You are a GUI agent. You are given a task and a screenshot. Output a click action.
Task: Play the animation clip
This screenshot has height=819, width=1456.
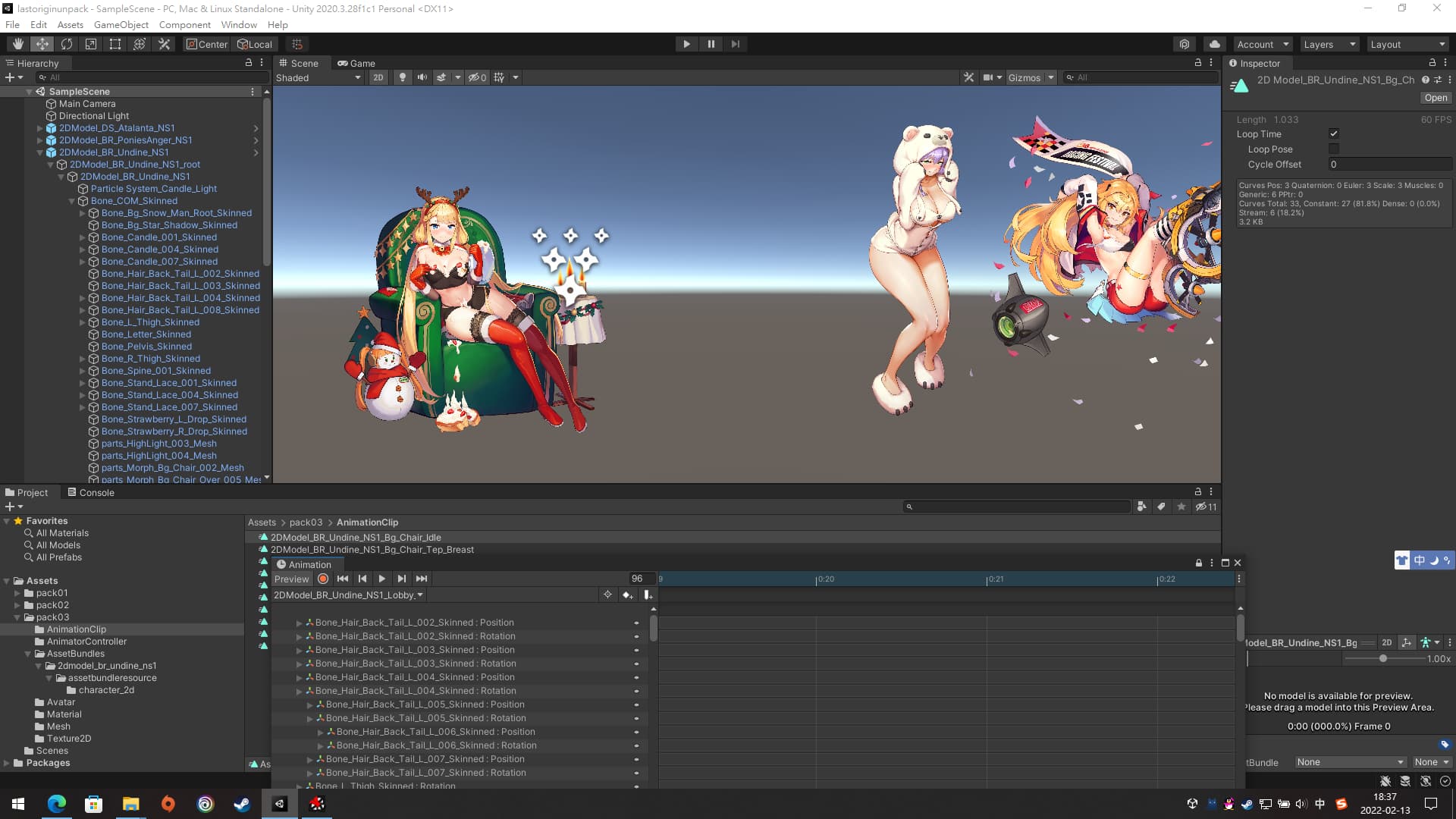[382, 579]
